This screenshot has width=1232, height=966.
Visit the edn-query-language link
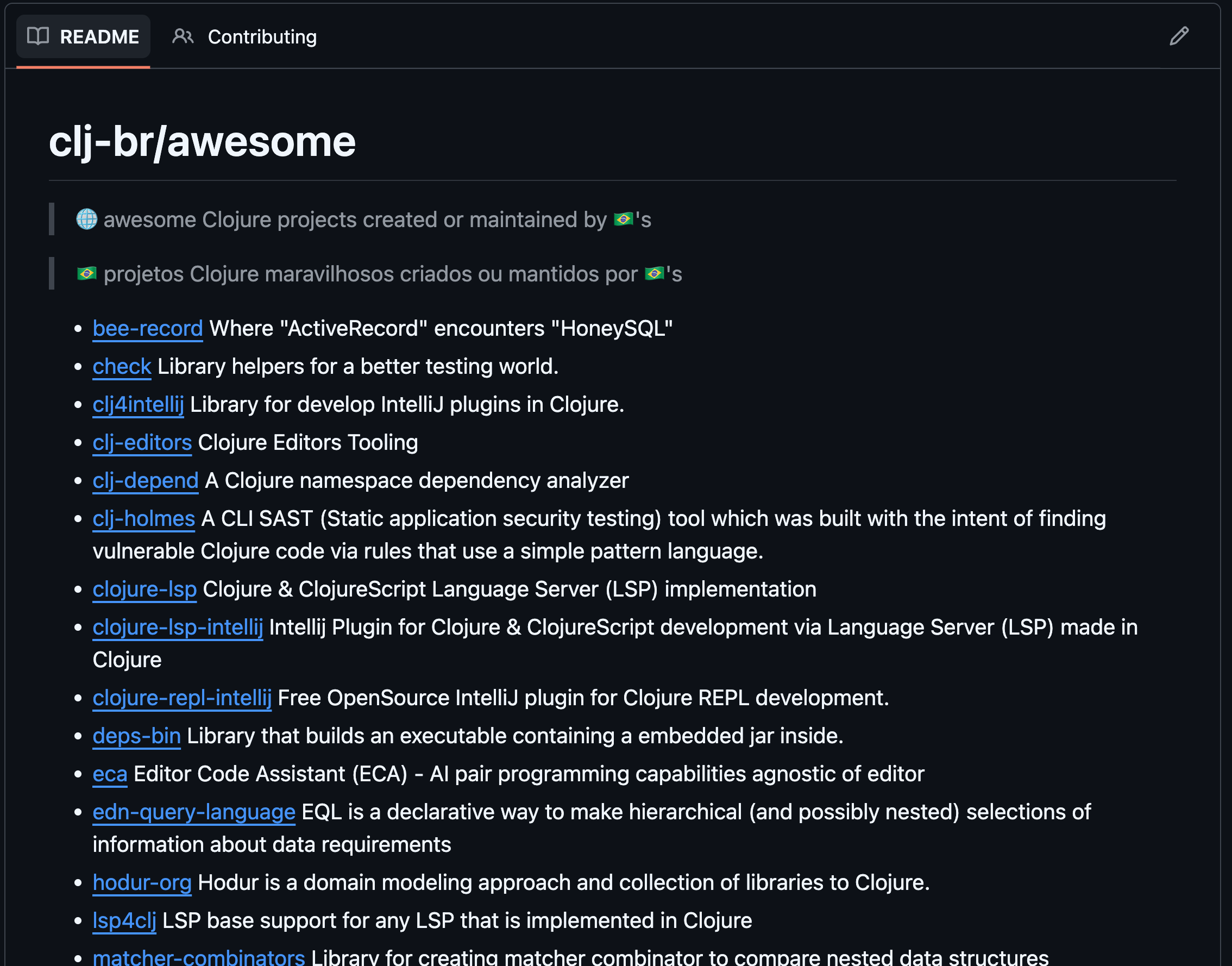193,812
